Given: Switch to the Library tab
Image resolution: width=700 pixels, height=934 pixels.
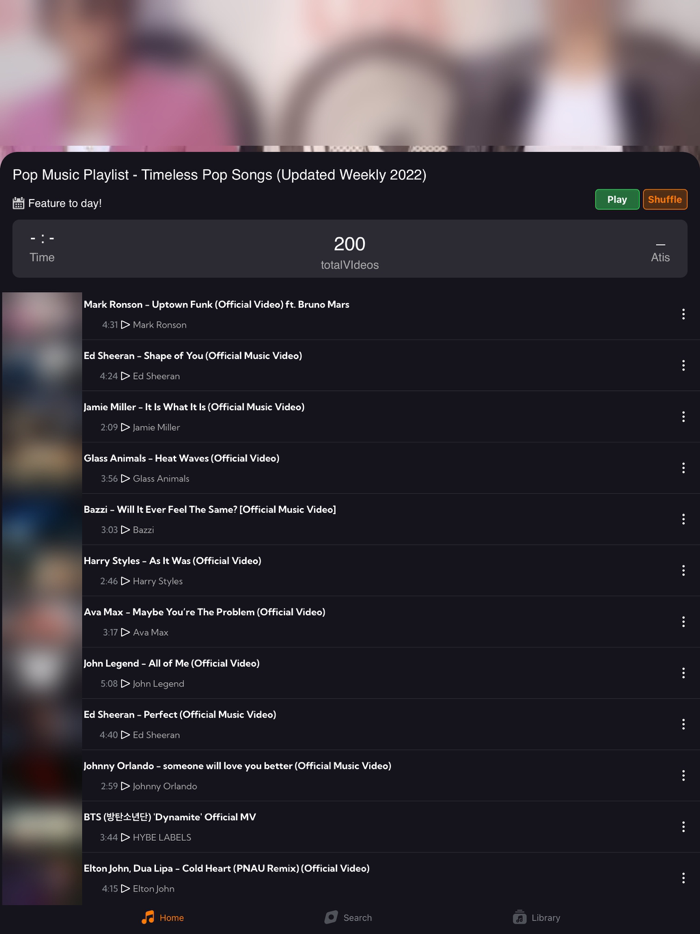Looking at the screenshot, I should 537,917.
